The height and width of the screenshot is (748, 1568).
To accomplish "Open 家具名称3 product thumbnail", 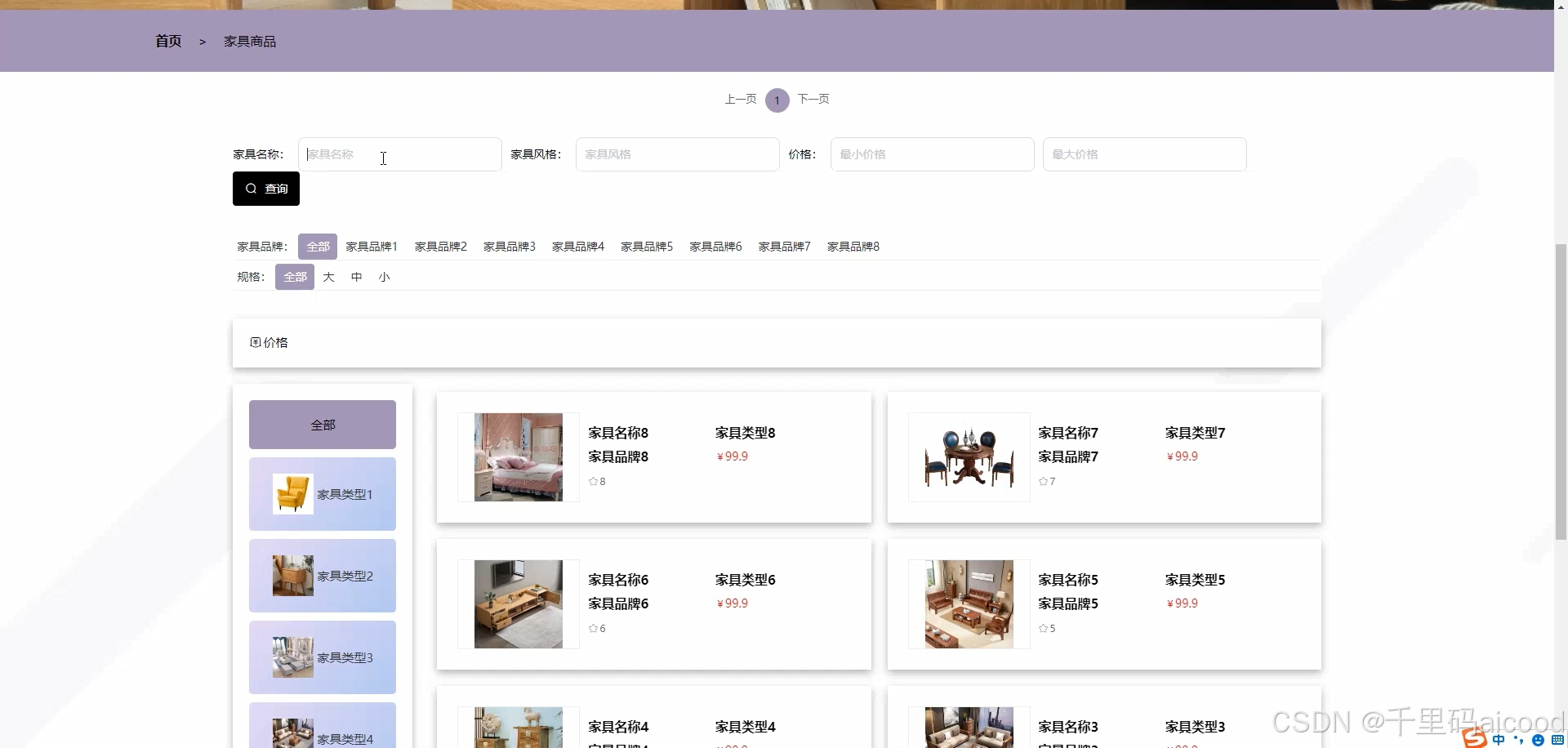I will click(969, 728).
